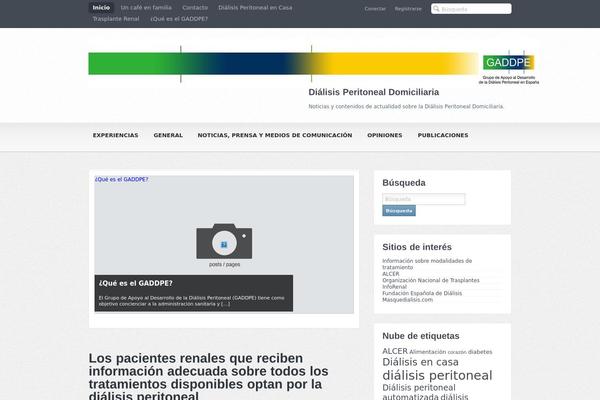Open the ¿Qué es el GADDPE? slide caption heading
Screen dimensions: 600x400
(x=135, y=283)
